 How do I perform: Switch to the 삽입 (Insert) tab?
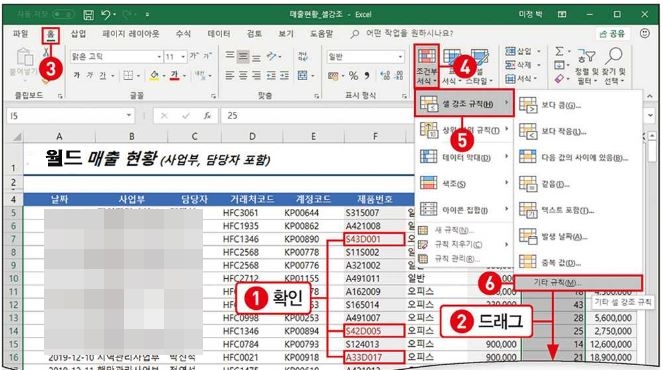(78, 34)
